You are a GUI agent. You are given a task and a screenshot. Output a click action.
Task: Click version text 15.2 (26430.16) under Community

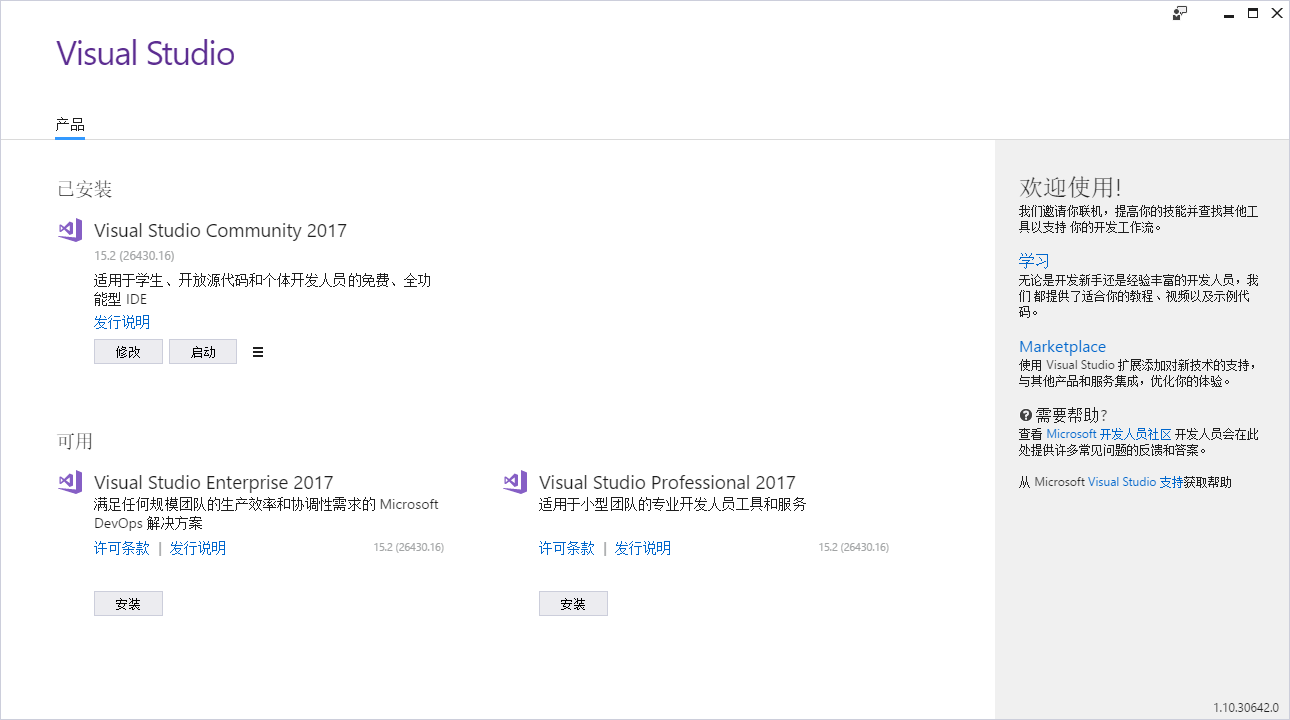[x=134, y=256]
